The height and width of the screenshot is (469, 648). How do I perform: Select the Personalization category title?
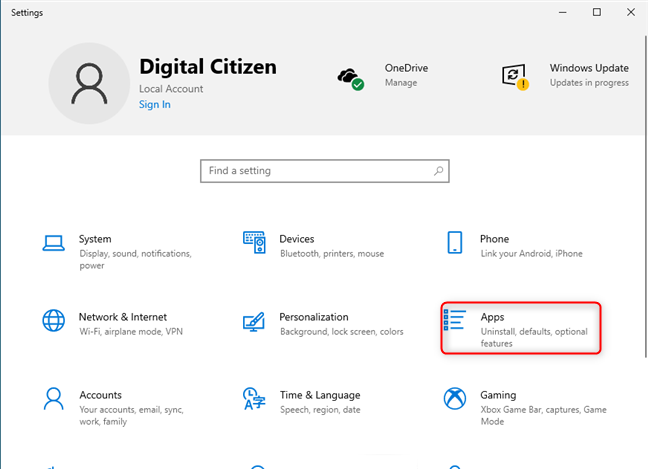point(314,317)
